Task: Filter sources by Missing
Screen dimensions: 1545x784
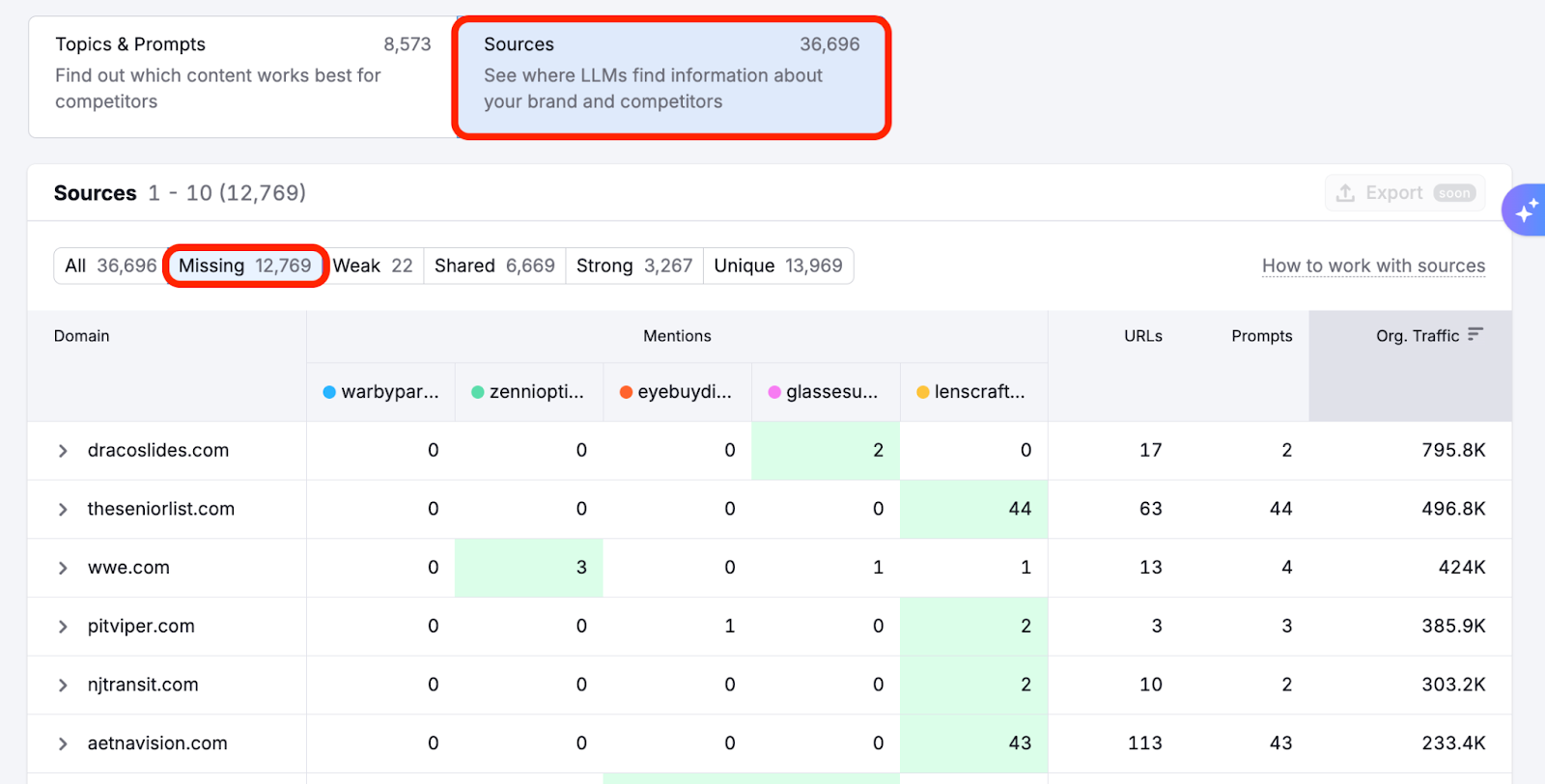Action: [x=245, y=266]
